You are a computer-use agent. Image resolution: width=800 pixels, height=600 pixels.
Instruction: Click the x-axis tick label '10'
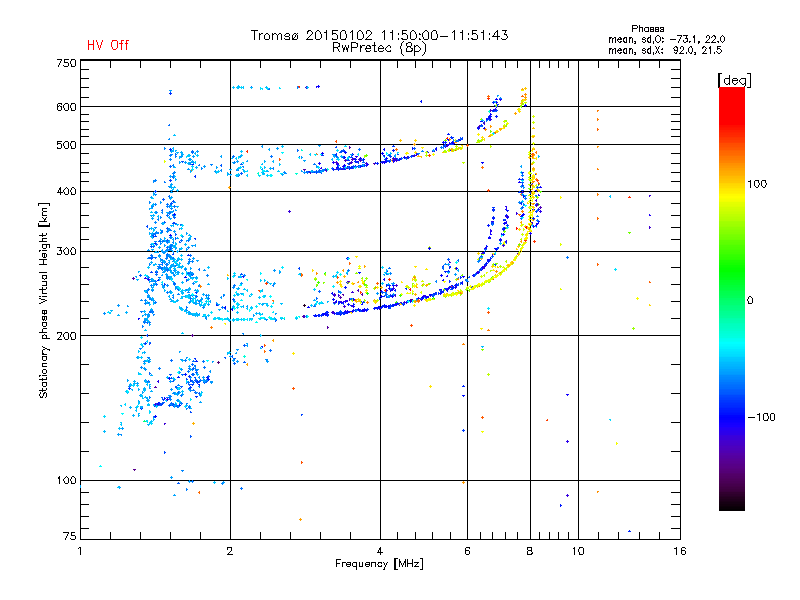pos(578,551)
